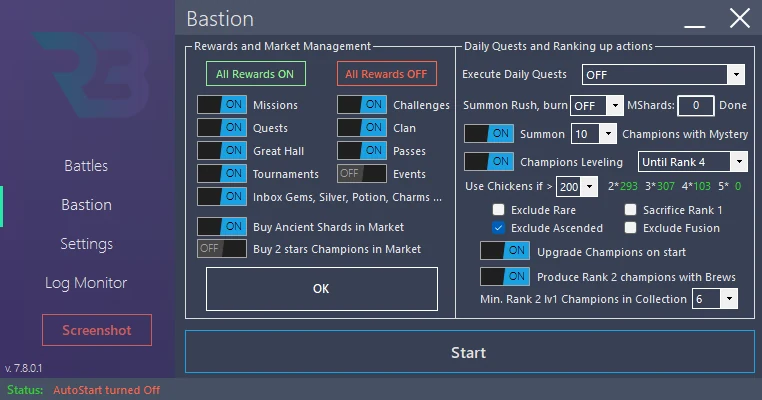This screenshot has width=762, height=400.
Task: Toggle the Champions Leveling switch
Action: pos(489,161)
